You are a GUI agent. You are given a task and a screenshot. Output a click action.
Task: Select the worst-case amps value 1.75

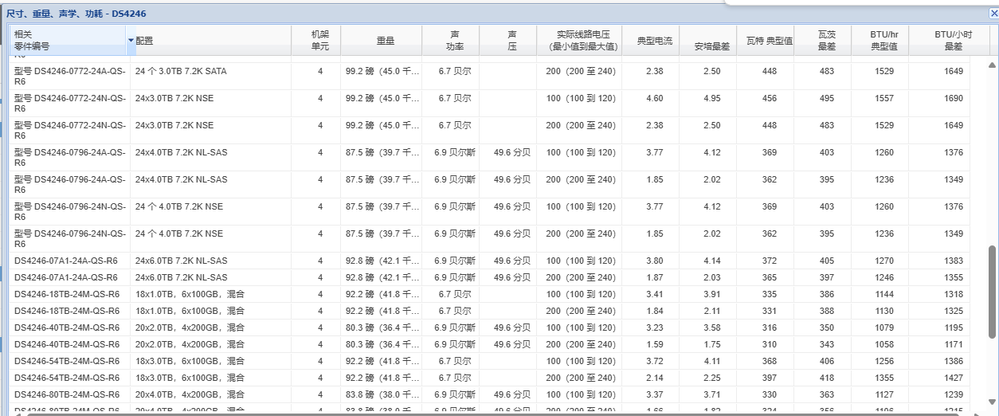pos(712,344)
